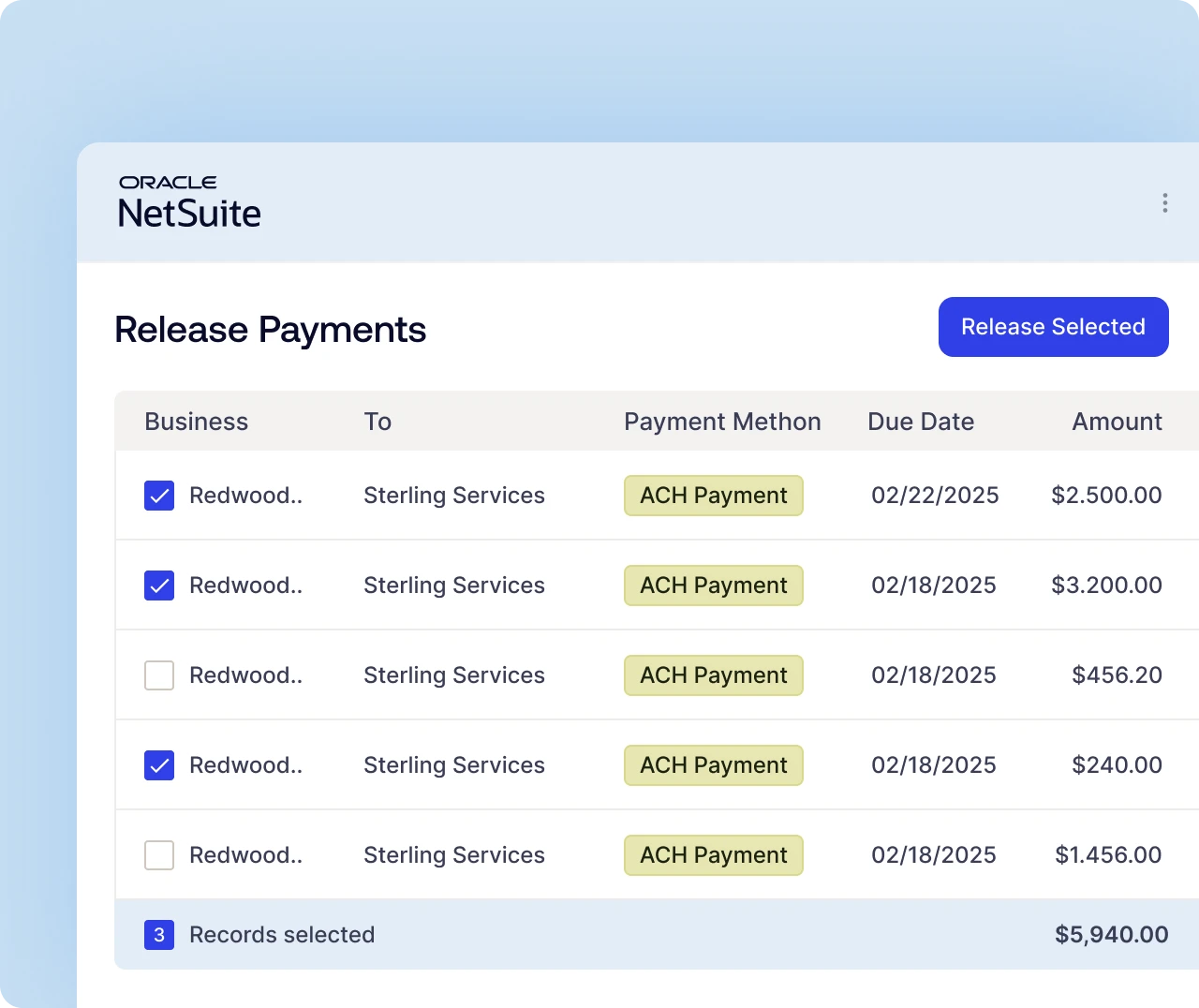1199x1008 pixels.
Task: Deselect the checkbox for the $3.200.00 payment
Action: pos(159,586)
